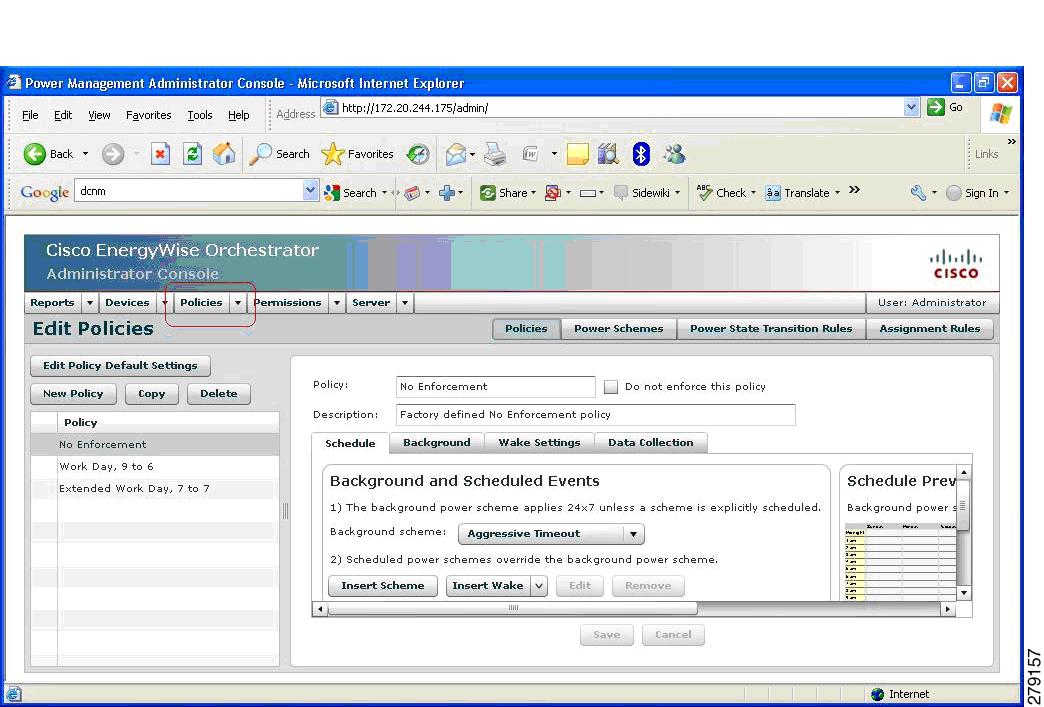The height and width of the screenshot is (707, 1044).
Task: Print the page with printer icon
Action: pos(495,154)
